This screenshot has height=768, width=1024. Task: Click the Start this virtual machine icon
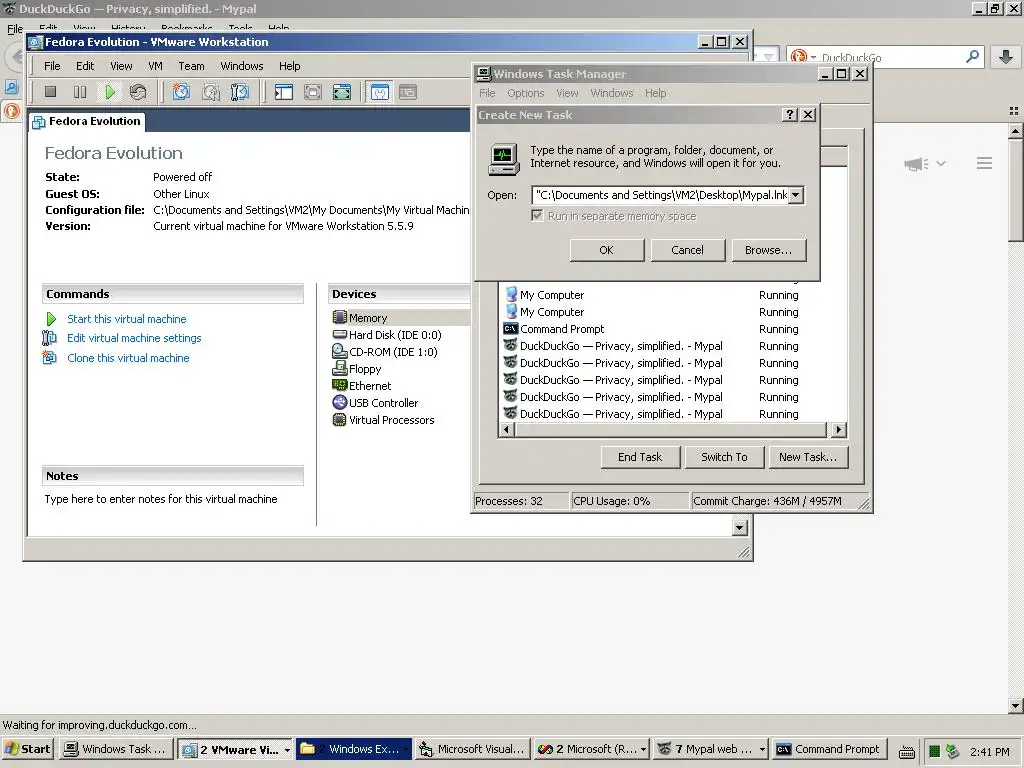(51, 319)
